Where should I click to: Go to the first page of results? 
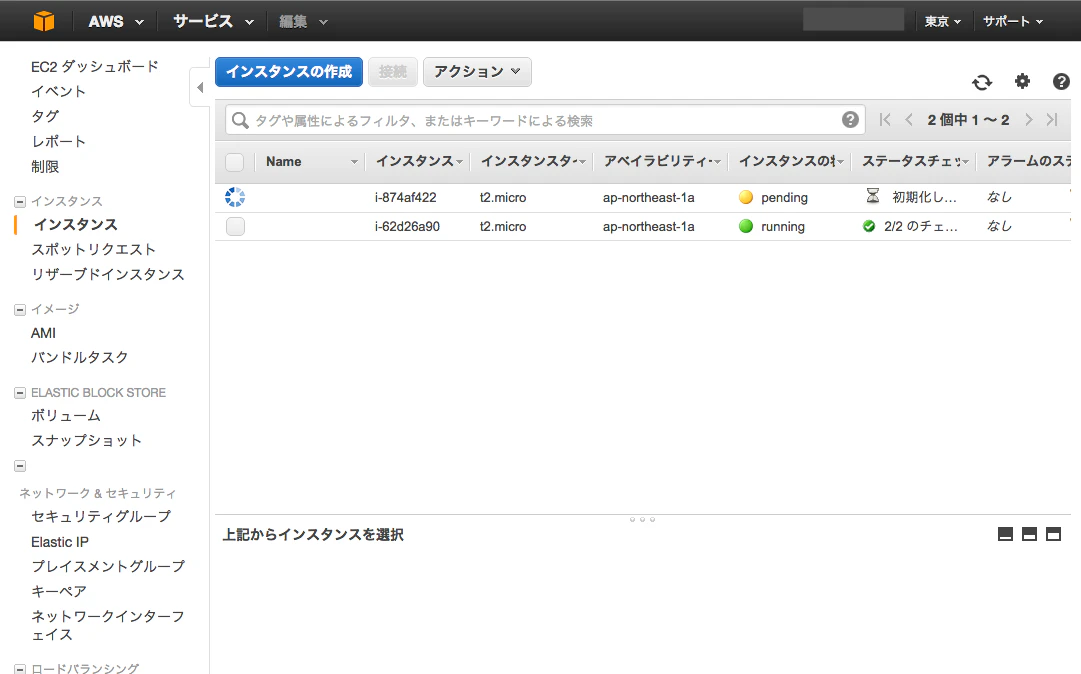click(885, 120)
